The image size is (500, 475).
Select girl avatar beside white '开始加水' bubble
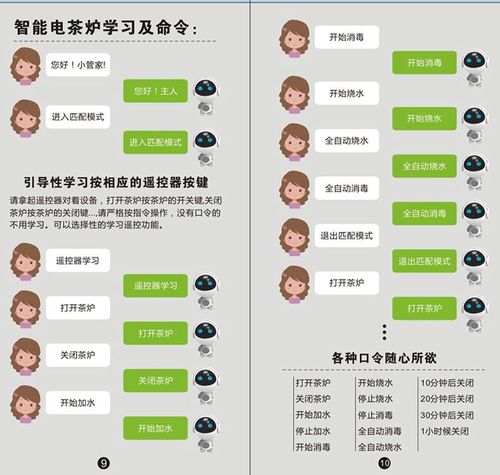click(x=25, y=404)
